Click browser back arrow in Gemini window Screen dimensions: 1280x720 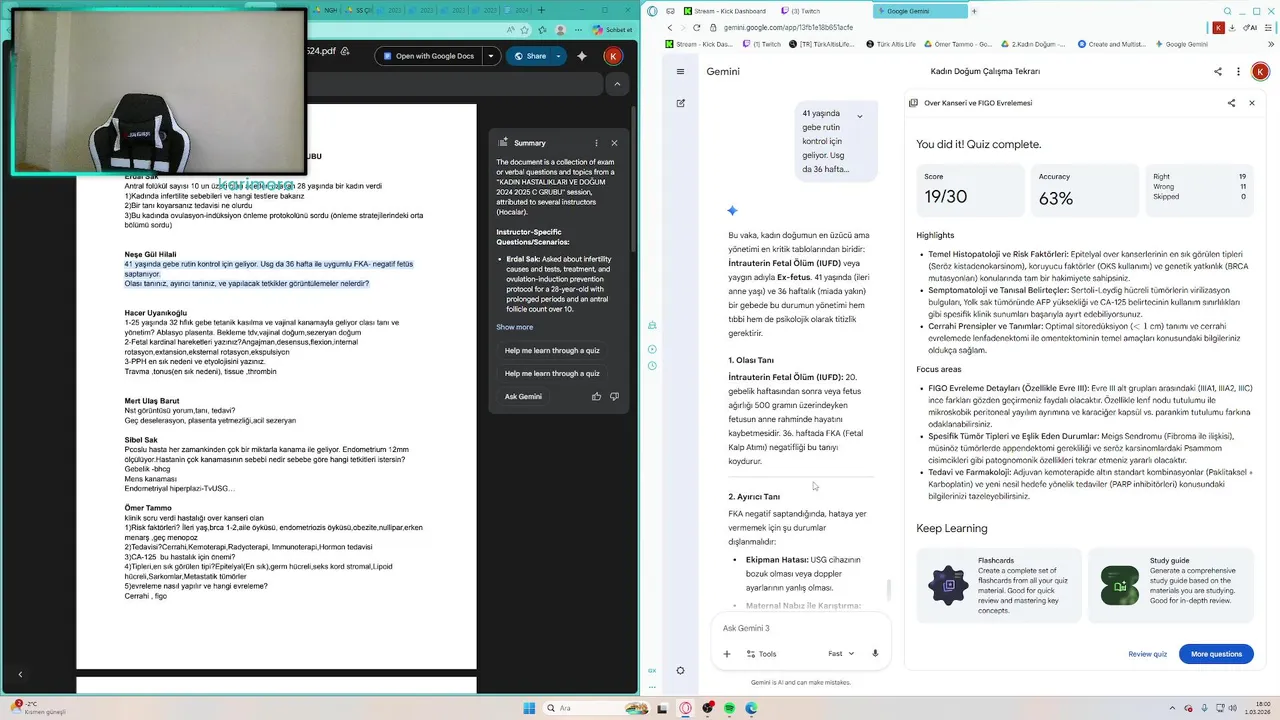(x=669, y=27)
